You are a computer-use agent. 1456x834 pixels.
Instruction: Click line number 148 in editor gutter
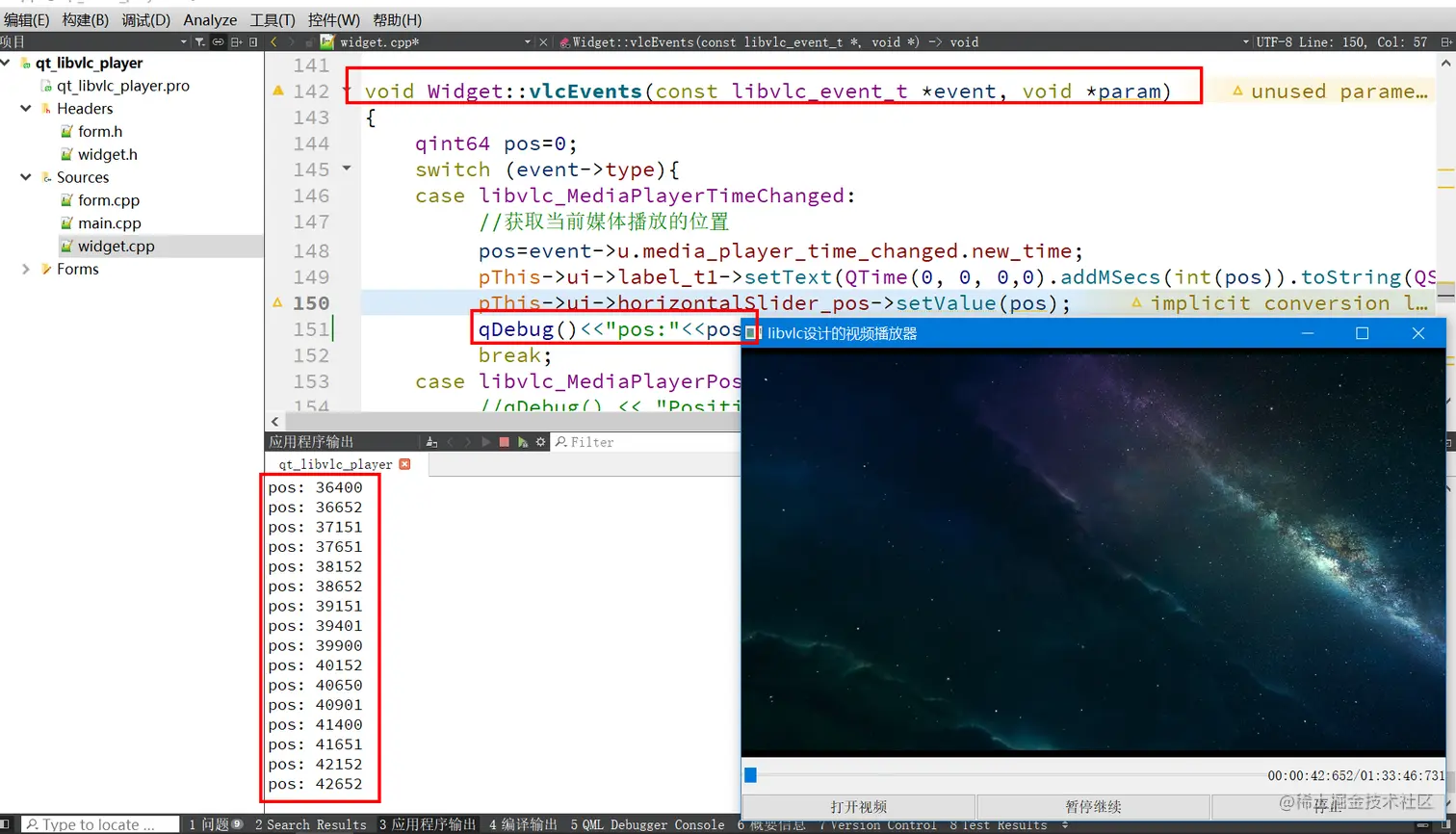tap(311, 251)
